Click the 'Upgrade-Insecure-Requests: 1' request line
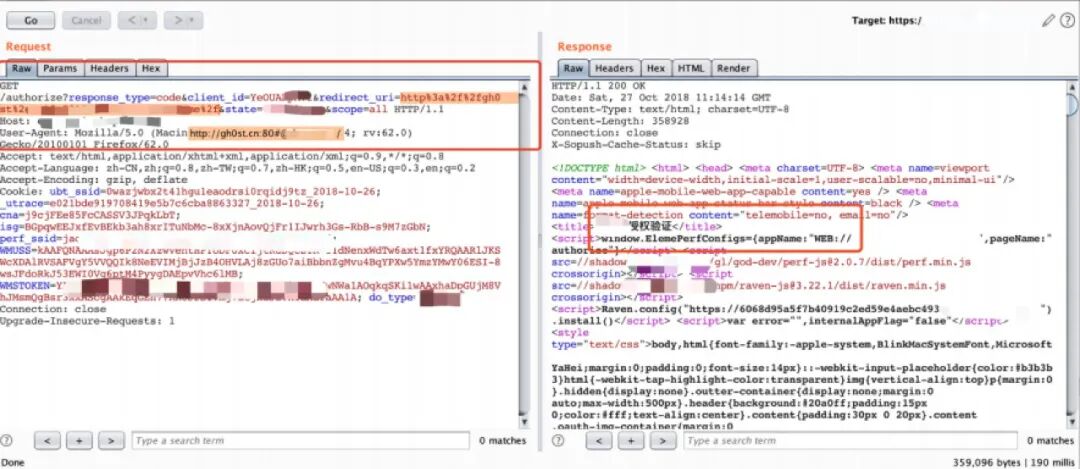The height and width of the screenshot is (469, 1080). (87, 321)
